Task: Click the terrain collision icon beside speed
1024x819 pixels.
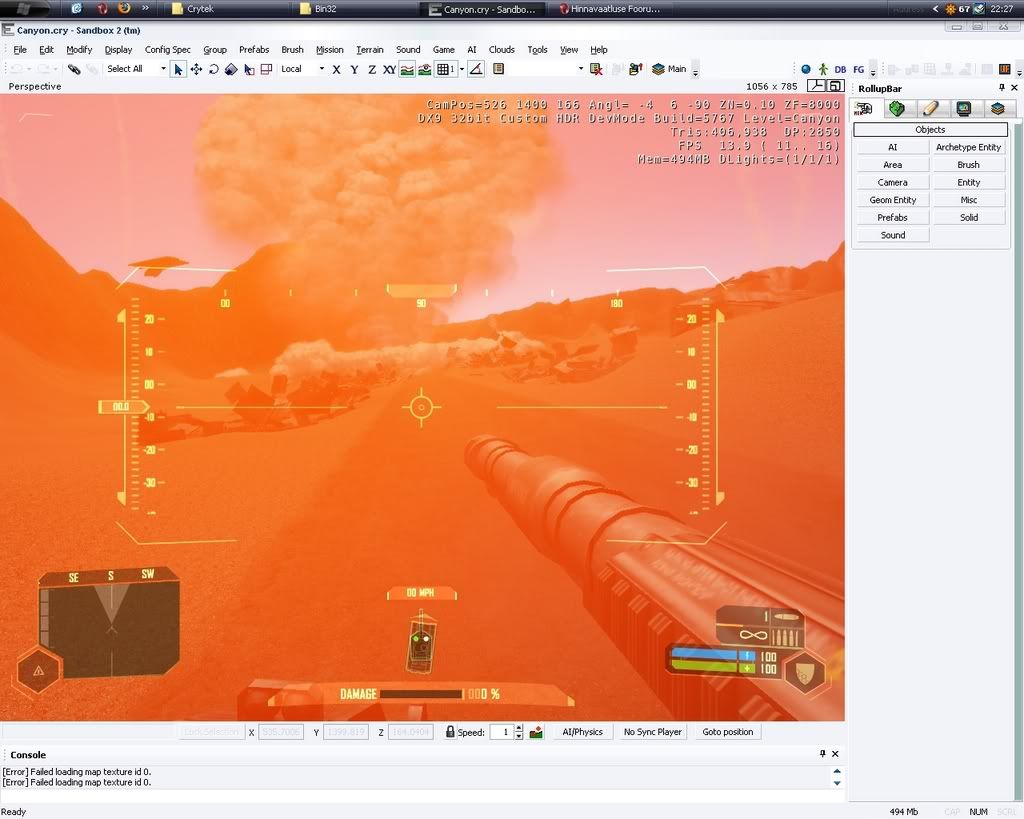Action: (536, 732)
